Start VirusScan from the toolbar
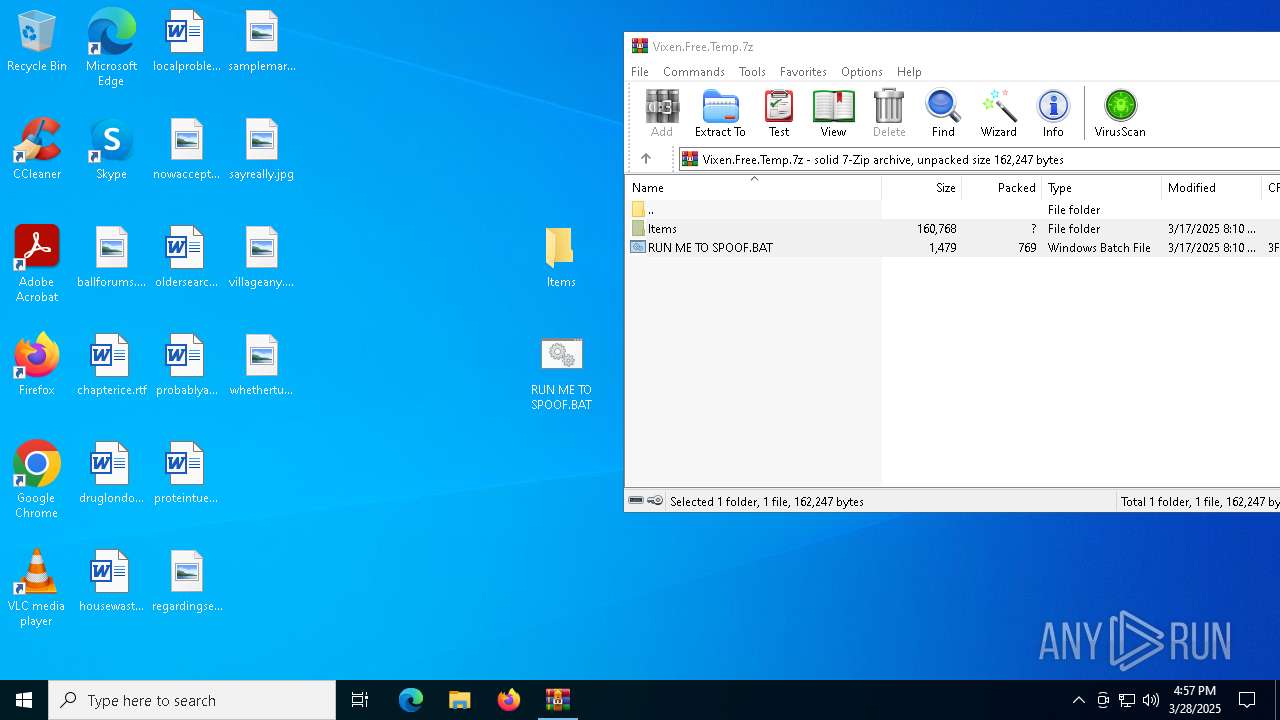Image resolution: width=1280 pixels, height=720 pixels. [x=1120, y=113]
